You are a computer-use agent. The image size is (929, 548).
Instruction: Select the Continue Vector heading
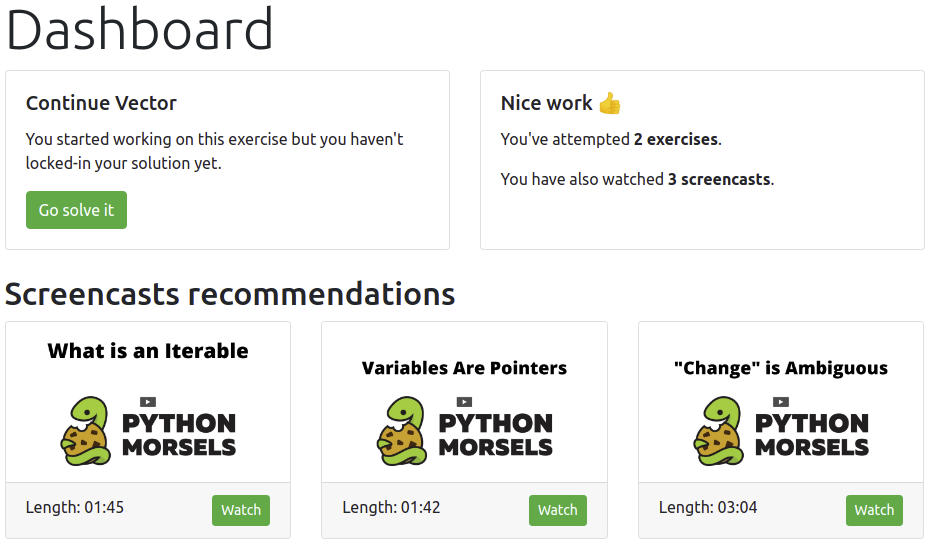pos(101,103)
